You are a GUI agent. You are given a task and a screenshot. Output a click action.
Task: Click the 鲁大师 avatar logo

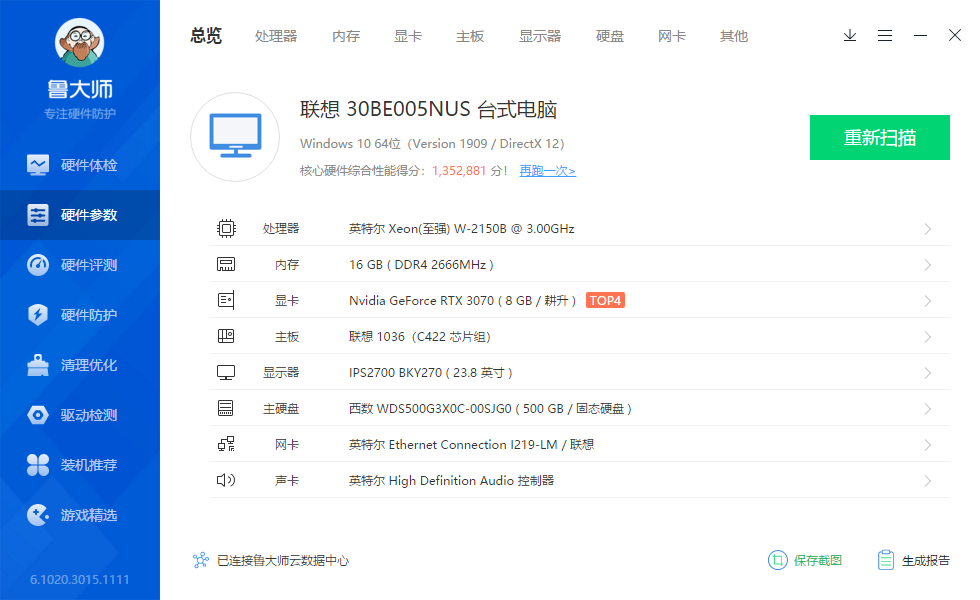(x=79, y=42)
